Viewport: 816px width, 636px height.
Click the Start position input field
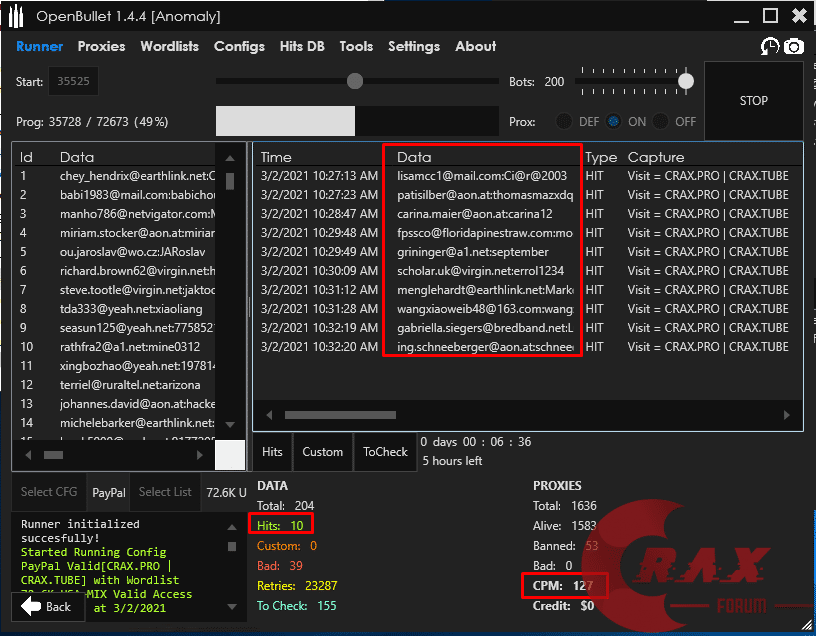(x=74, y=82)
